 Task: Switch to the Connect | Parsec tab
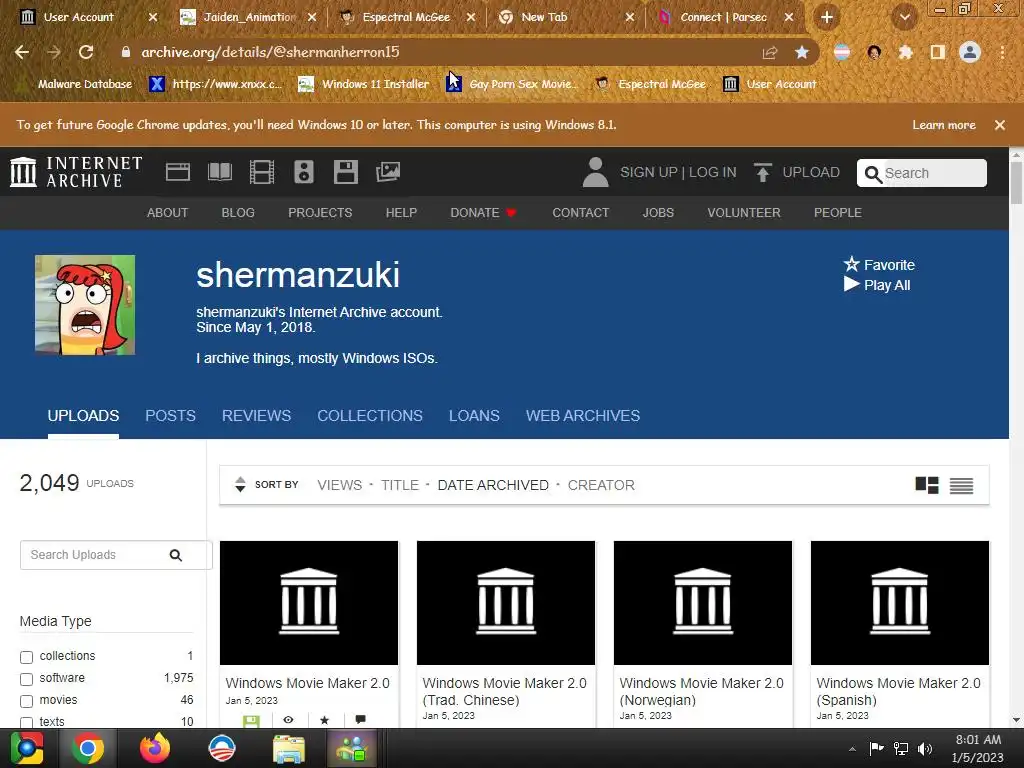[x=724, y=18]
